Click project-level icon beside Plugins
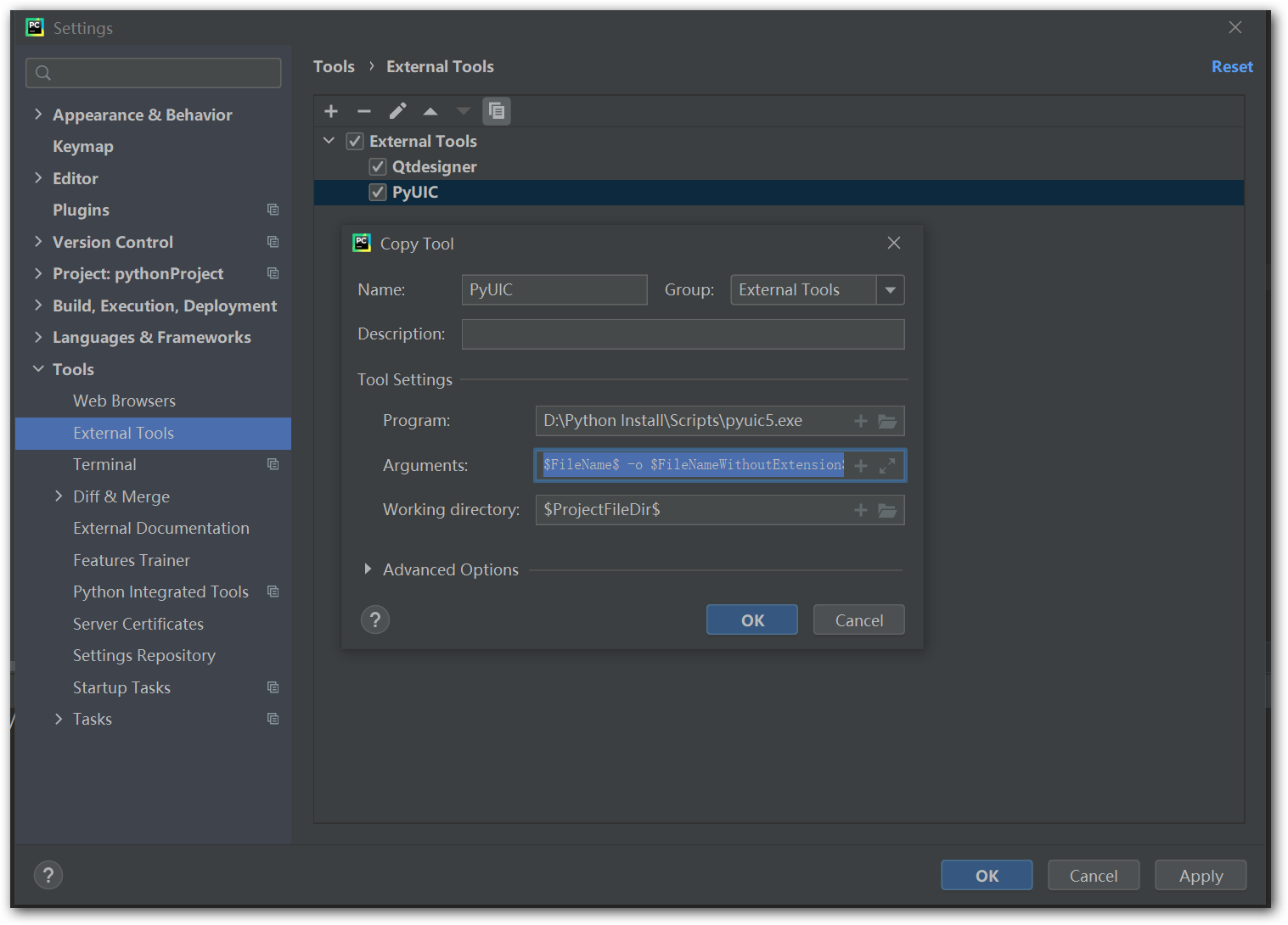Image resolution: width=1288 pixels, height=925 pixels. [273, 210]
